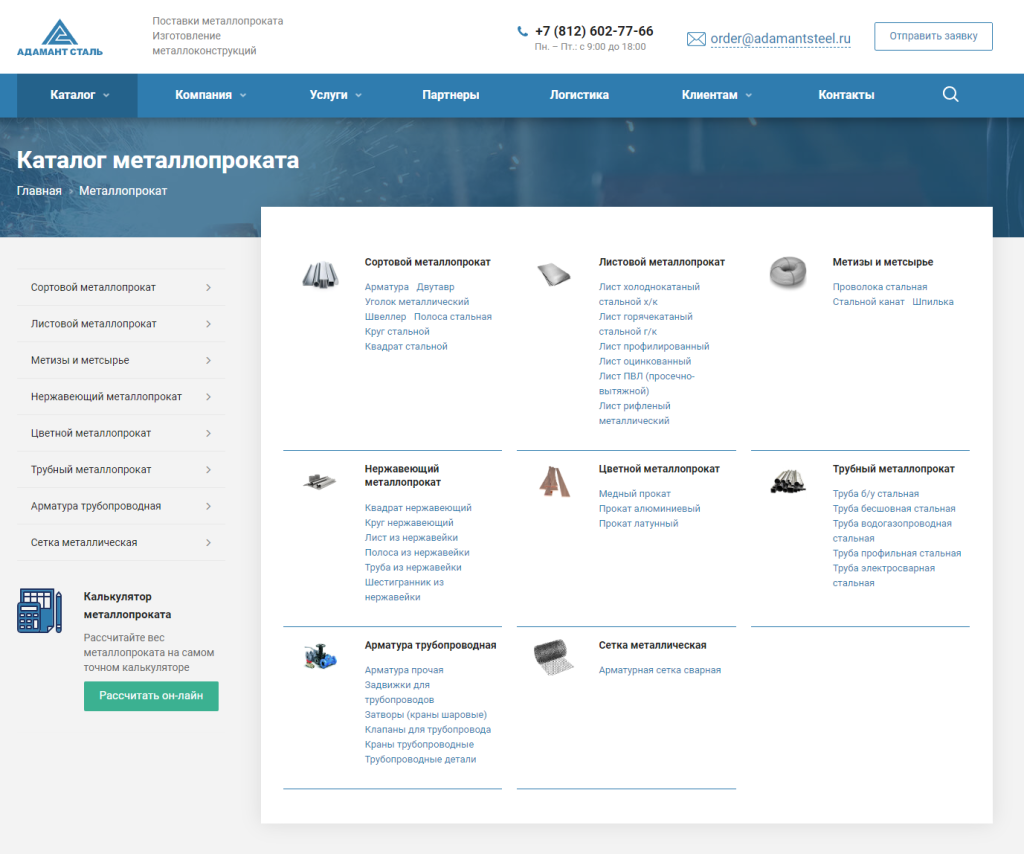Open Квадрат нержавеющий link
Screen dimensions: 1024x854
(418, 508)
